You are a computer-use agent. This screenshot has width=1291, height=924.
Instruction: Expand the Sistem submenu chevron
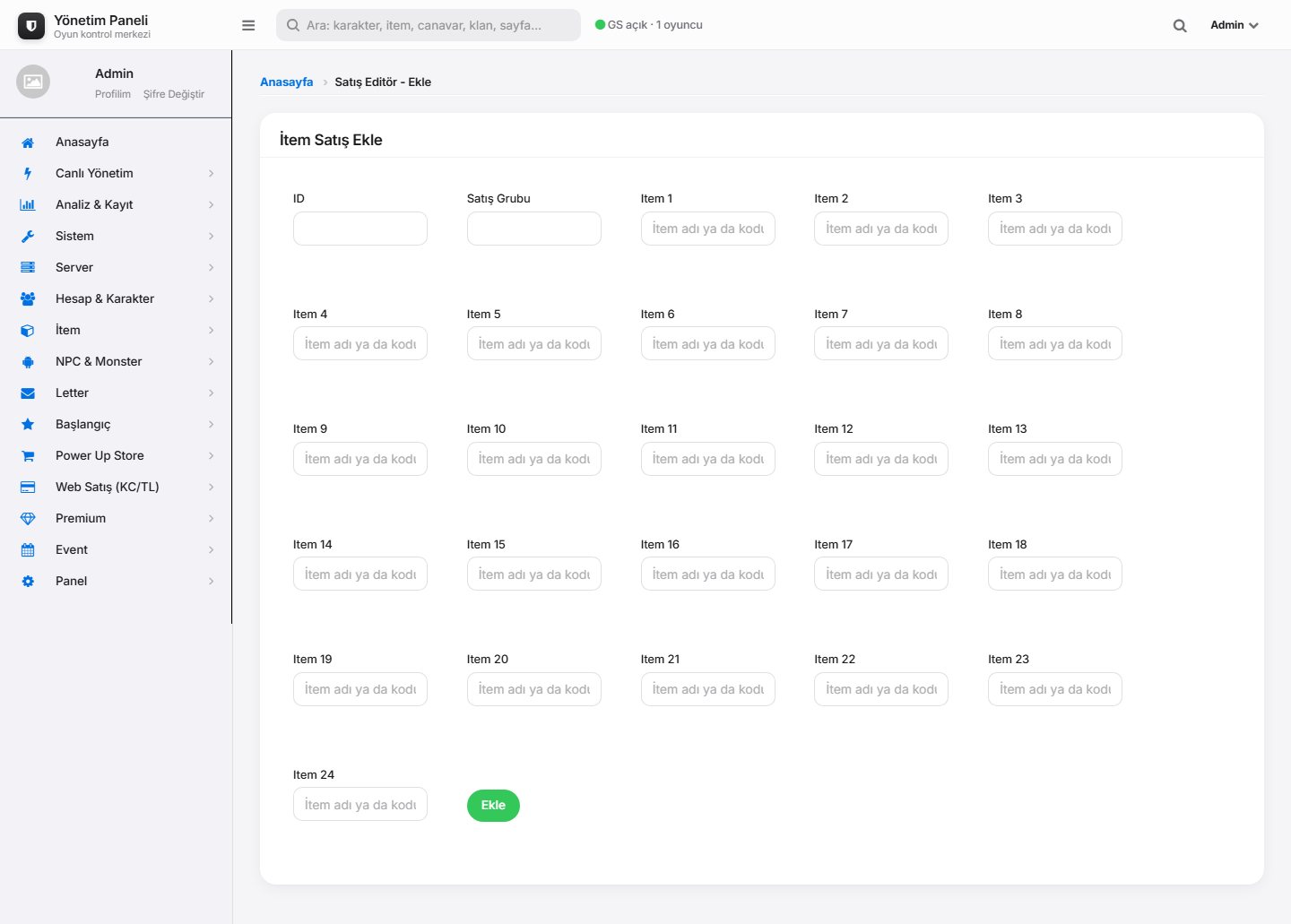coord(212,237)
